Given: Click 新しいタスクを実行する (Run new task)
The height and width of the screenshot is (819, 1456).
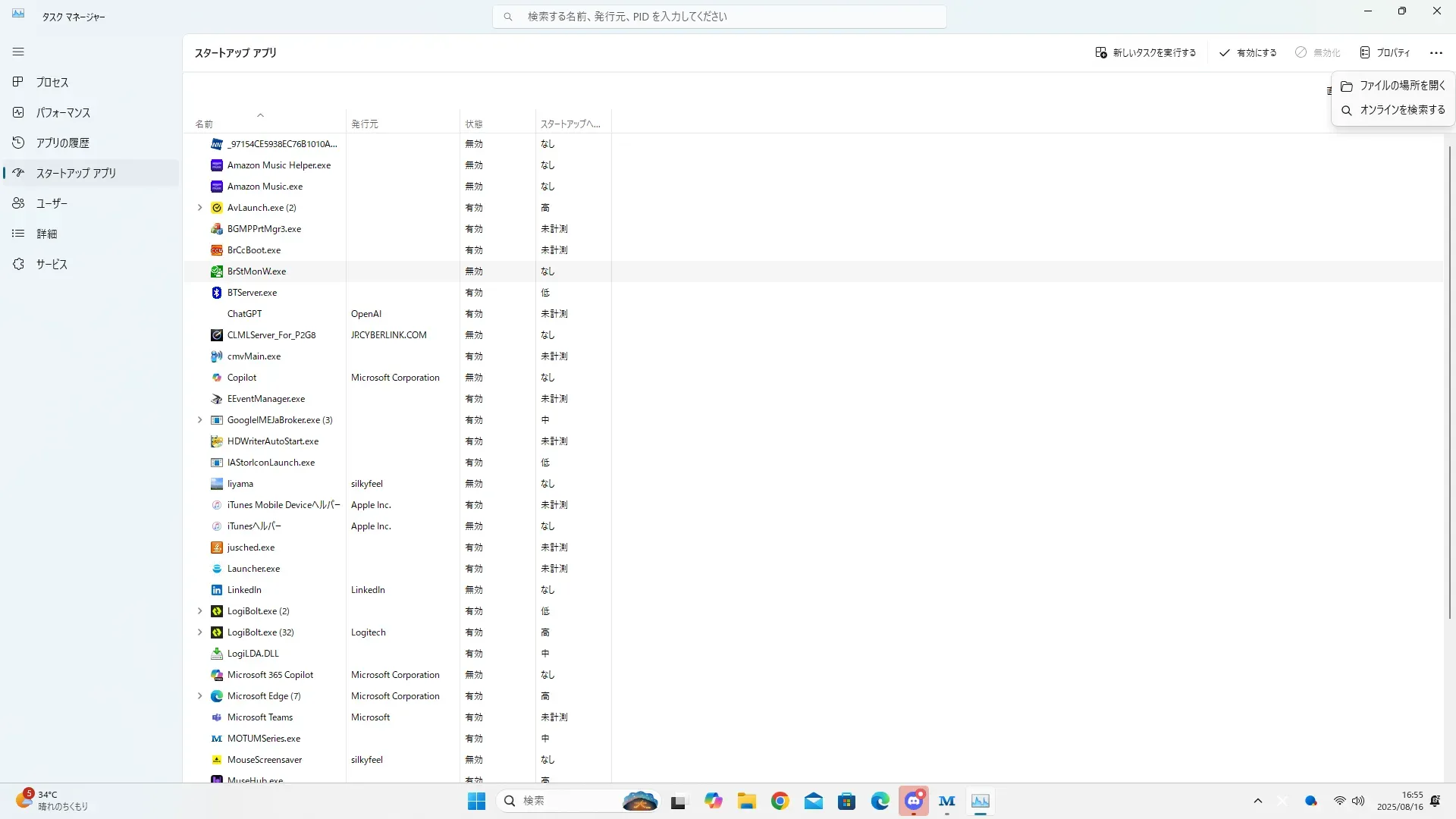Looking at the screenshot, I should coord(1145,53).
